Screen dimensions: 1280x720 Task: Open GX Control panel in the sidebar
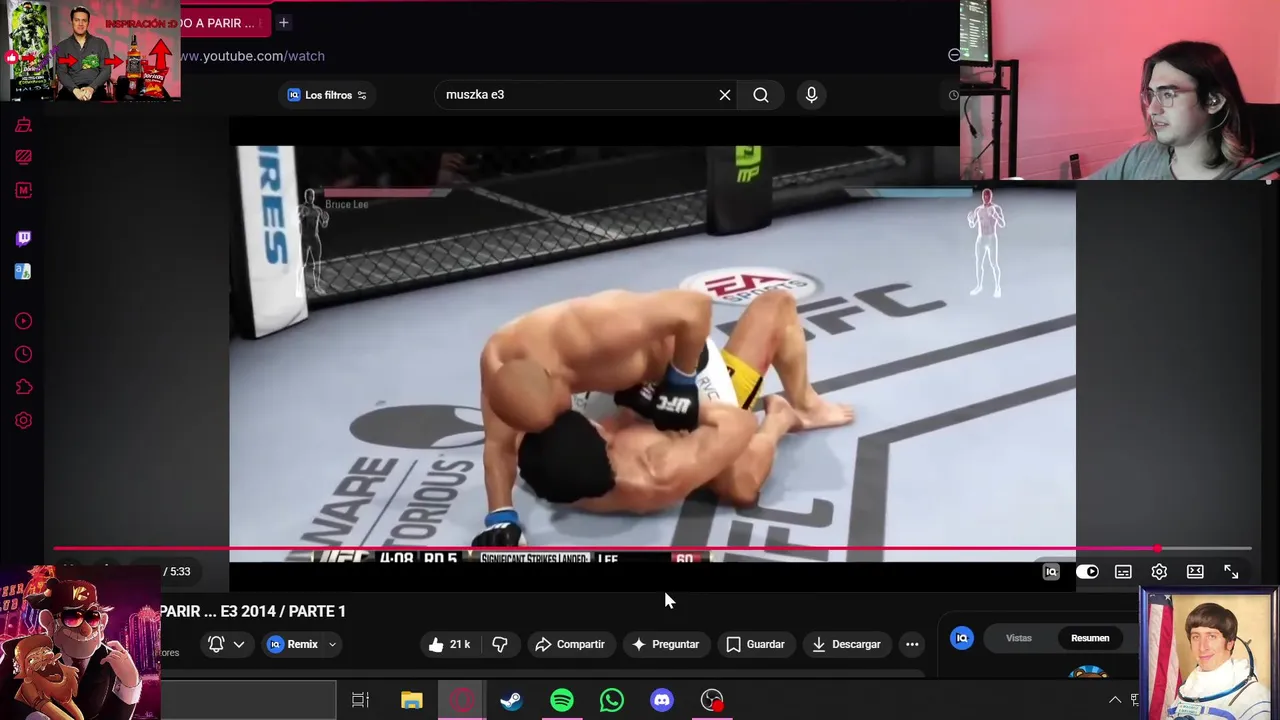tap(23, 157)
